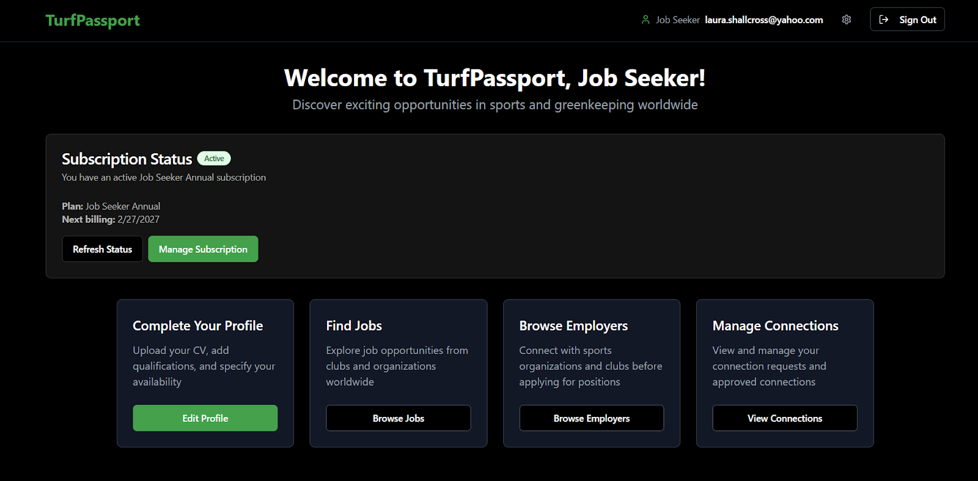Click the email laura.shallcross@yahoo.com

point(763,20)
